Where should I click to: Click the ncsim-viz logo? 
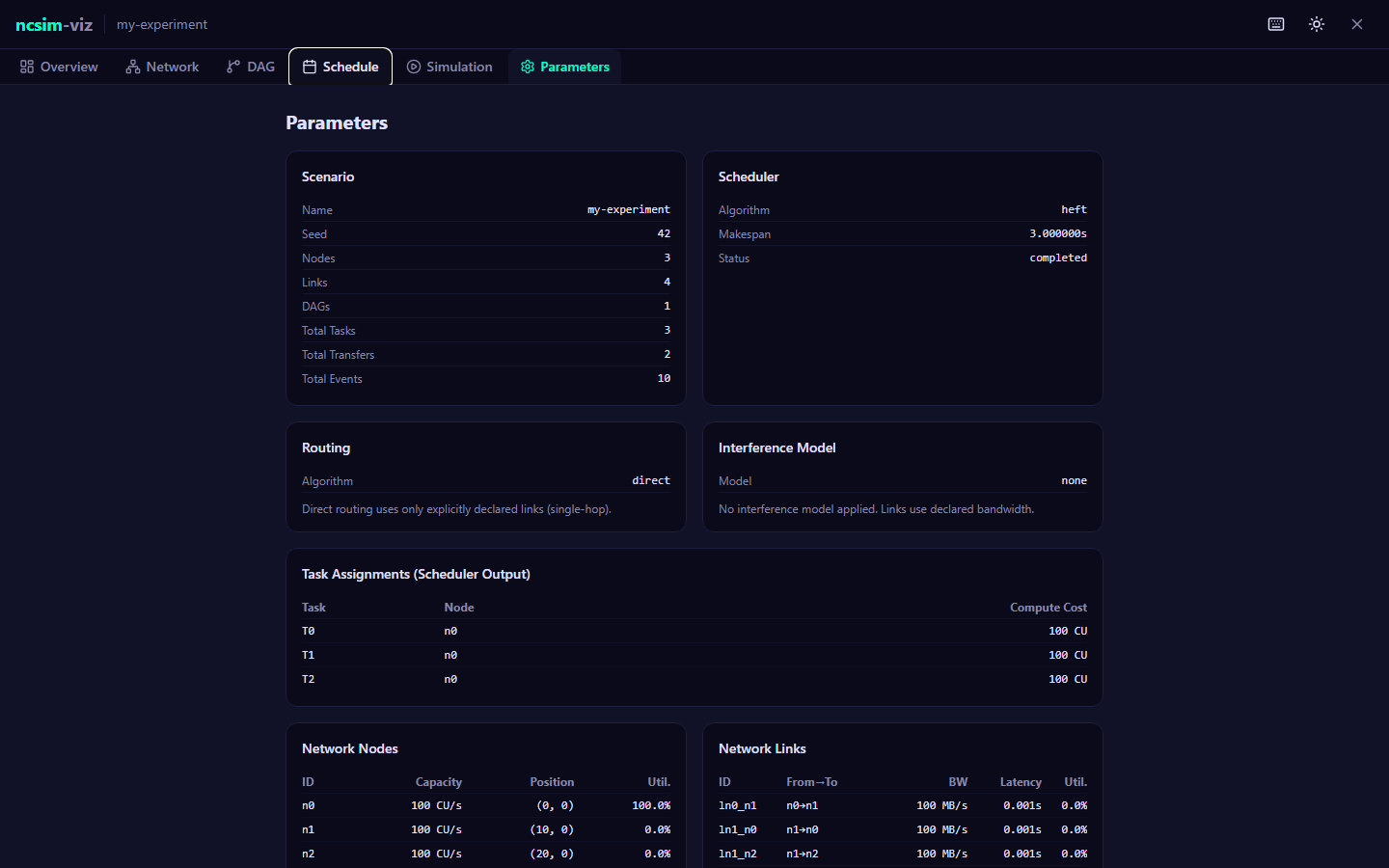(54, 24)
